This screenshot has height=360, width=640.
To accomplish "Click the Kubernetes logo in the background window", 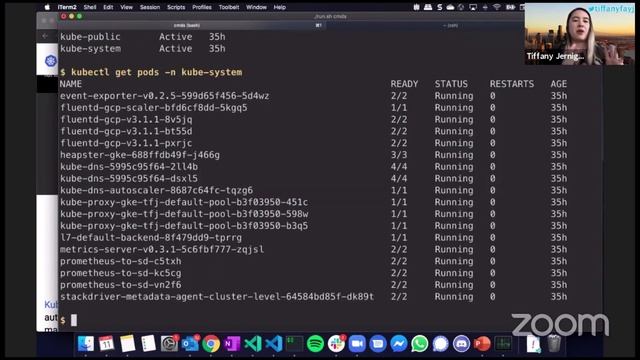I will coord(51,61).
